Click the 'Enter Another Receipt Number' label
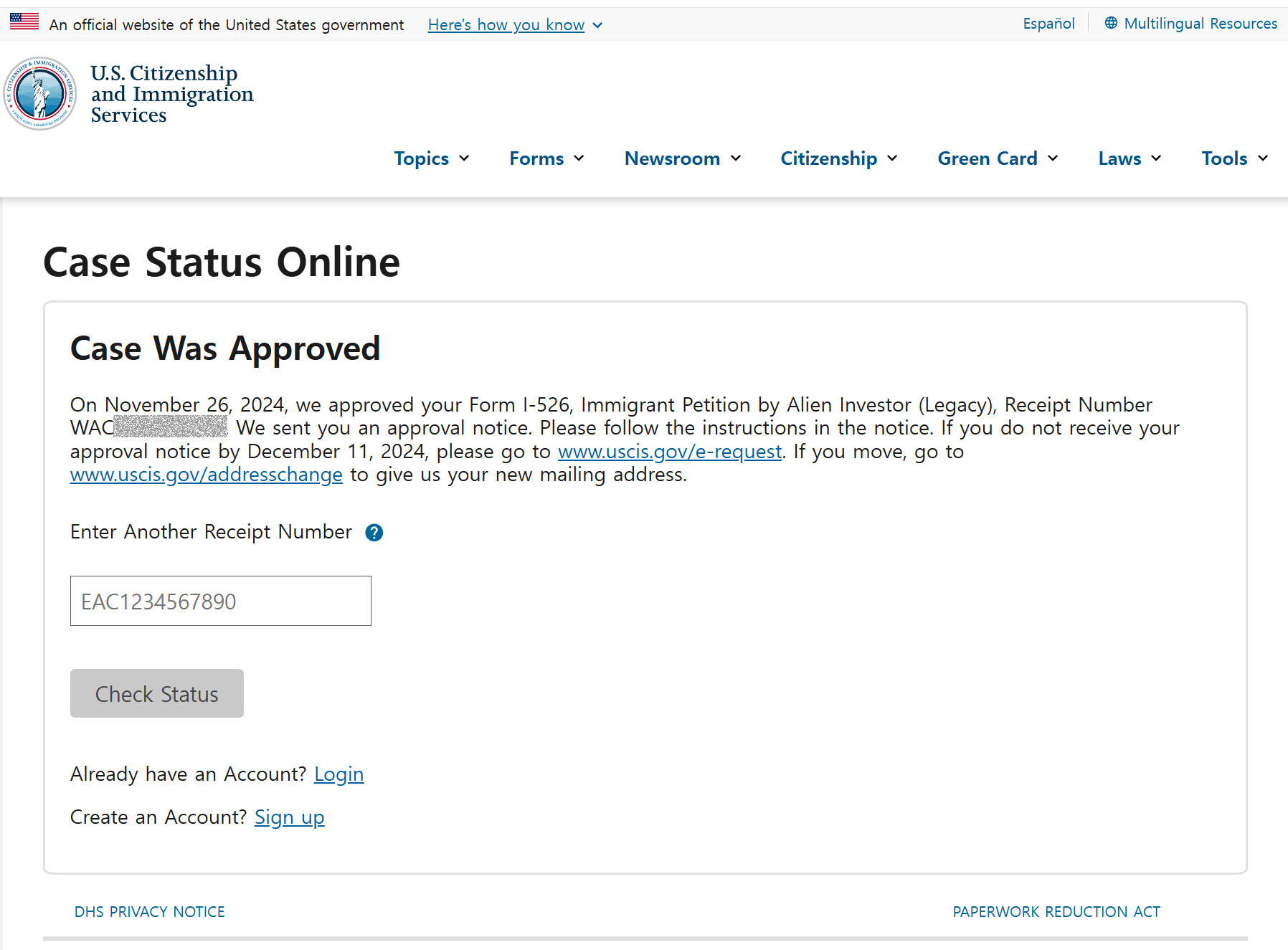 (x=212, y=532)
